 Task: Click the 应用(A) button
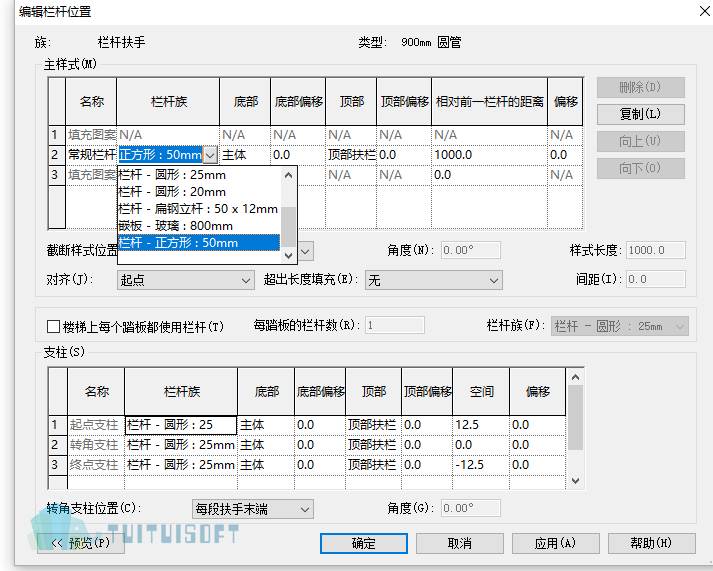[x=555, y=543]
